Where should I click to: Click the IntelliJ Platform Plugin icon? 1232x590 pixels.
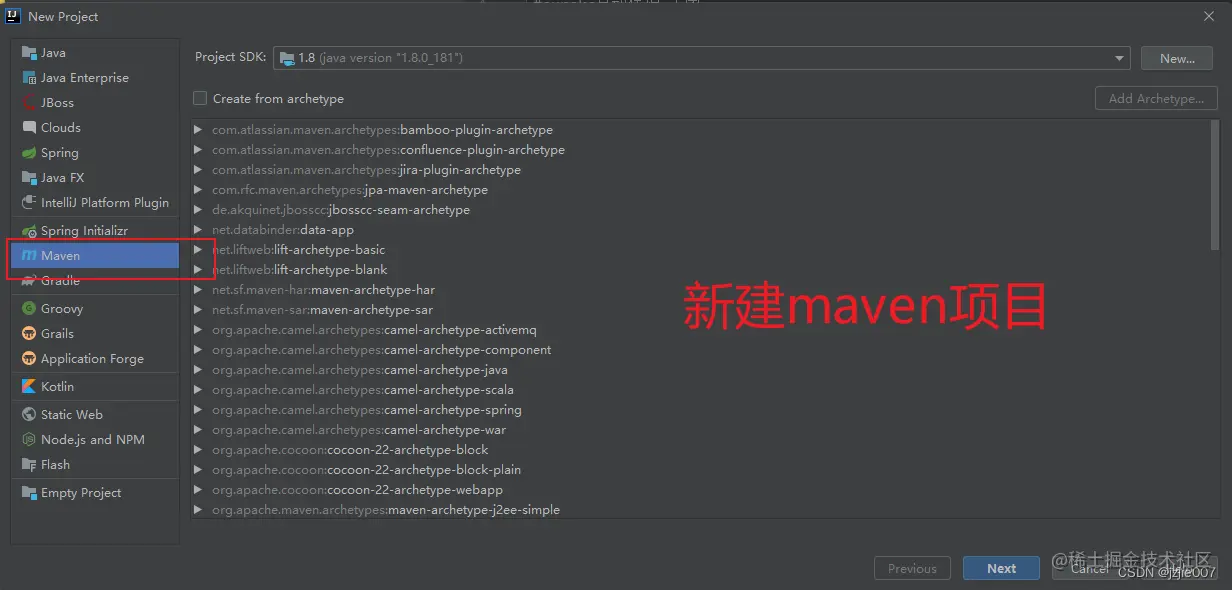coord(30,202)
